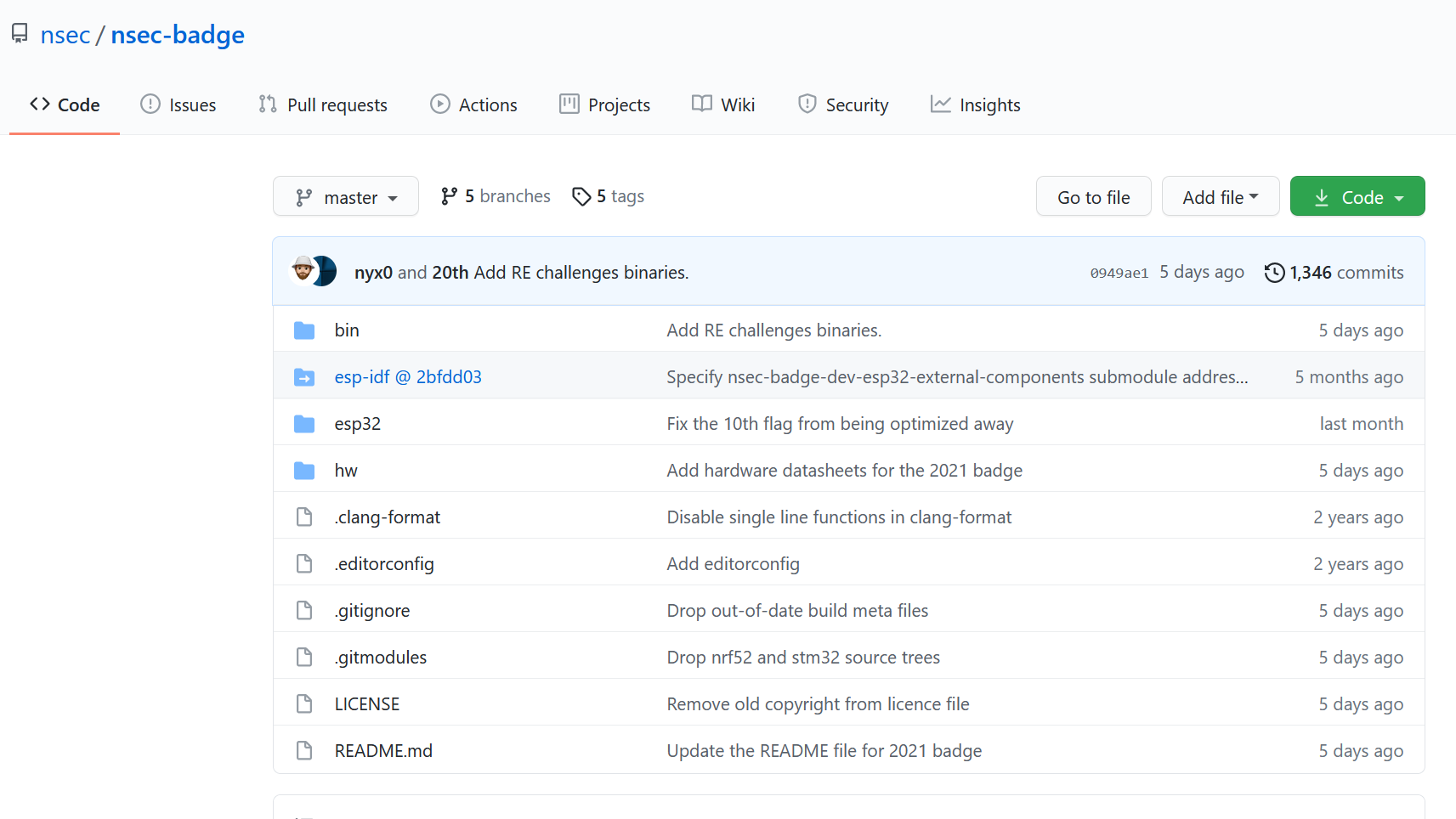The width and height of the screenshot is (1456, 819).
Task: Click the .gitignore file icon
Action: tap(304, 610)
